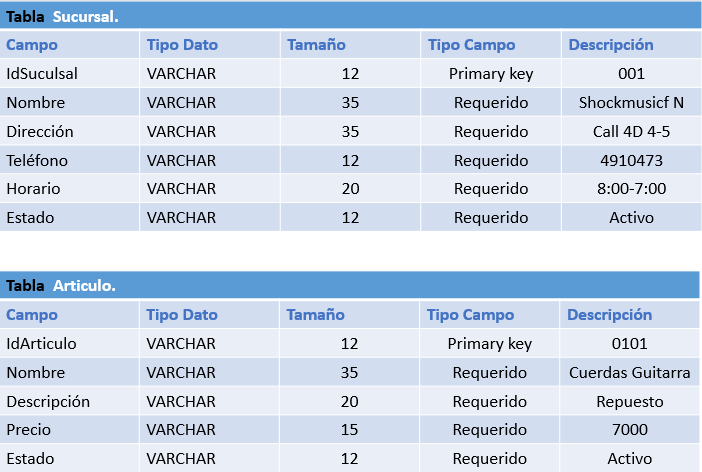Select the size value 15 in Precio row

349,430
